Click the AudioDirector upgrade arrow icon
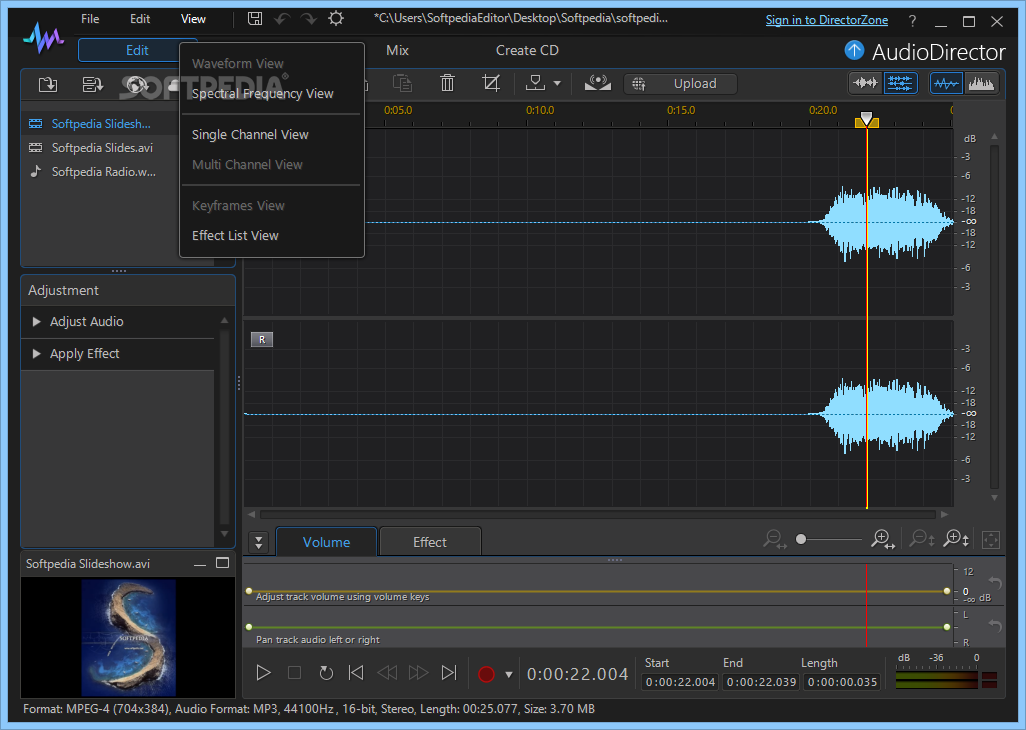The width and height of the screenshot is (1026, 730). coord(854,50)
